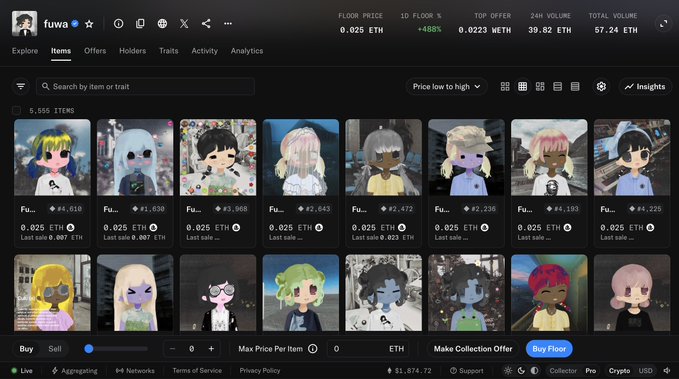
Task: Open the collection website globe icon
Action: point(162,23)
